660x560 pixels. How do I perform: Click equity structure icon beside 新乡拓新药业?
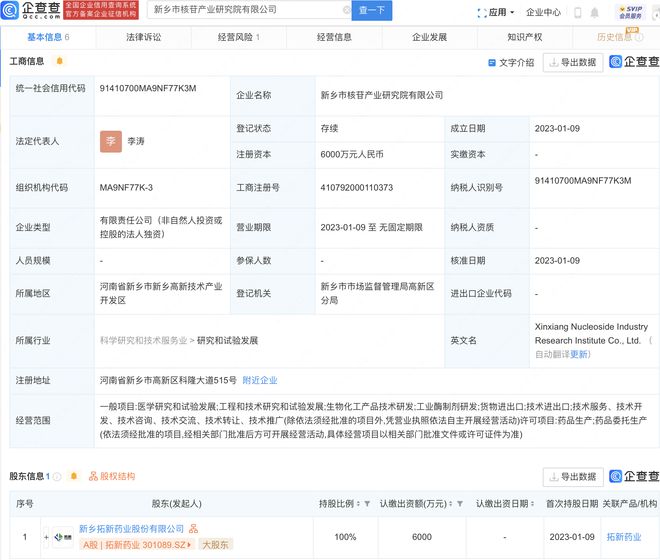point(193,528)
